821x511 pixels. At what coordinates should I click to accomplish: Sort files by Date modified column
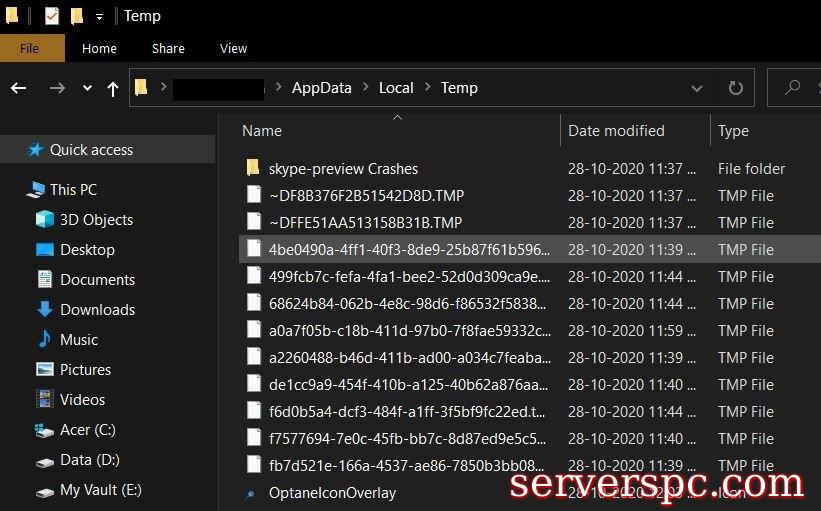[616, 131]
